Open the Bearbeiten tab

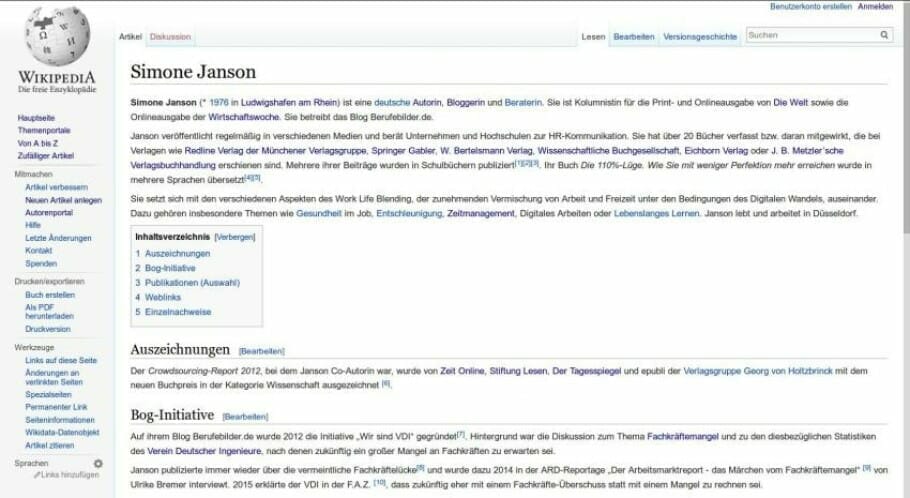[x=634, y=37]
